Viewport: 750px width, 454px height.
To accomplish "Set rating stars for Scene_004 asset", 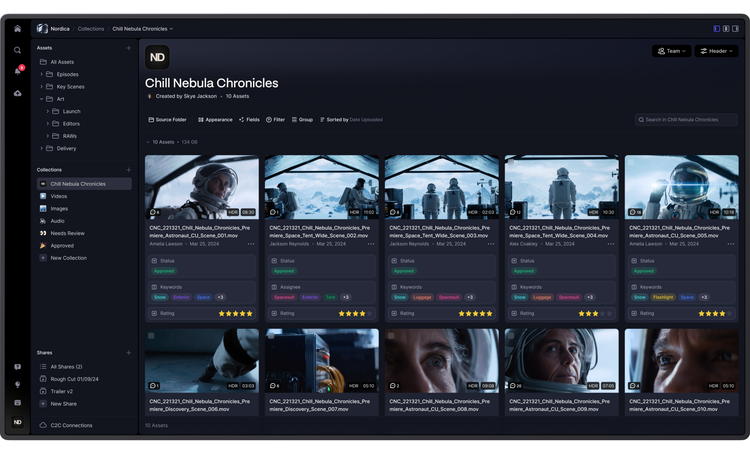I will [595, 314].
